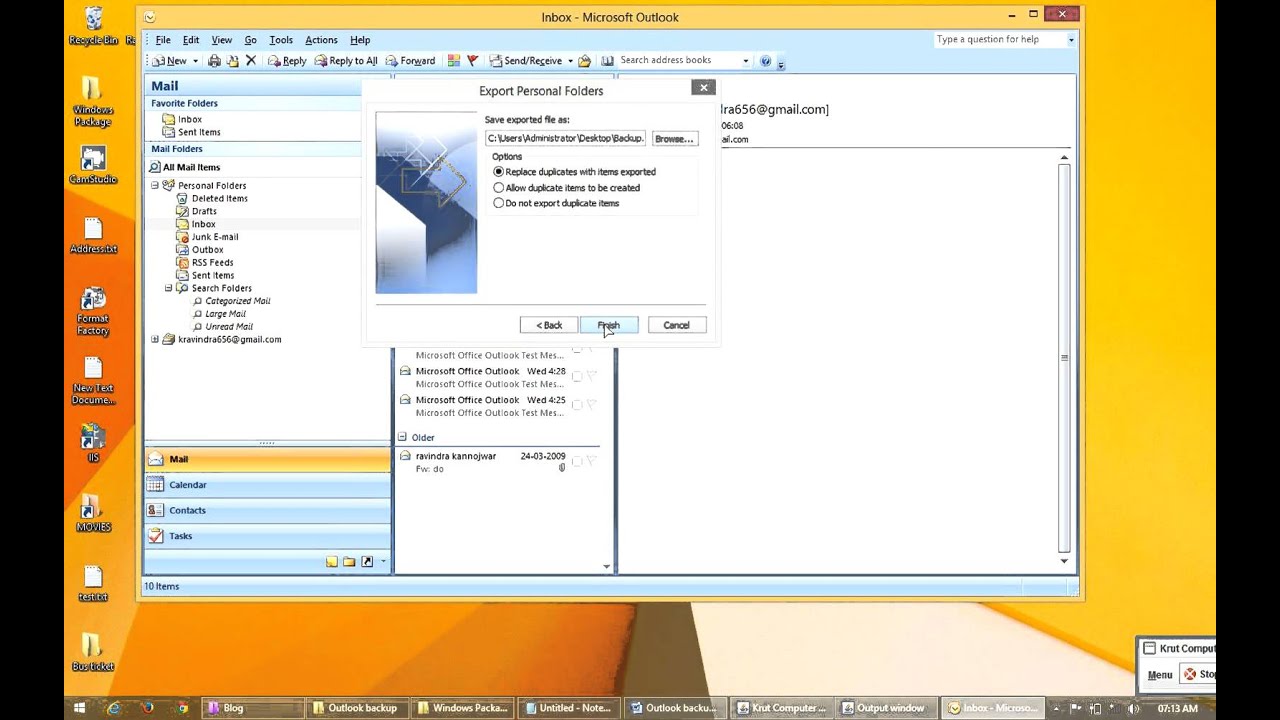Open the New button dropdown arrow
Viewport: 1280px width, 720px height.
195,61
